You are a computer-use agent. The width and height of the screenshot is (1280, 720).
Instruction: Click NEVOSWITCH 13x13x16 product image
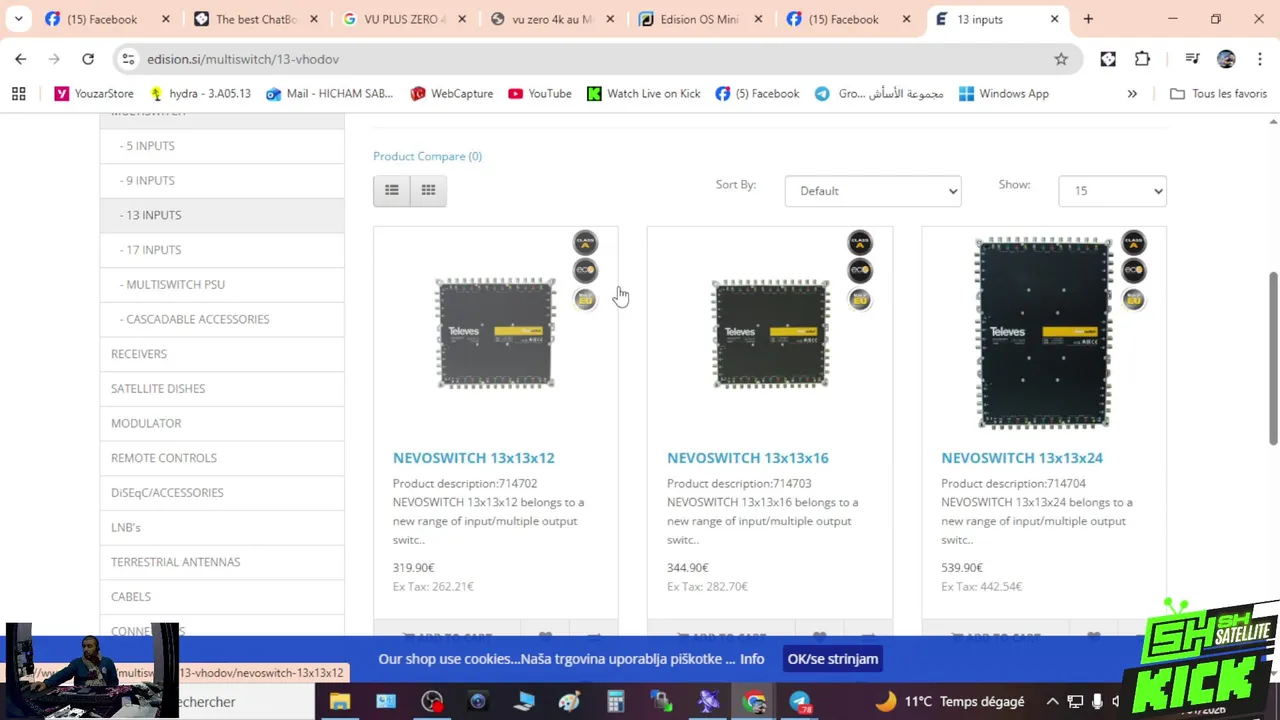point(770,333)
